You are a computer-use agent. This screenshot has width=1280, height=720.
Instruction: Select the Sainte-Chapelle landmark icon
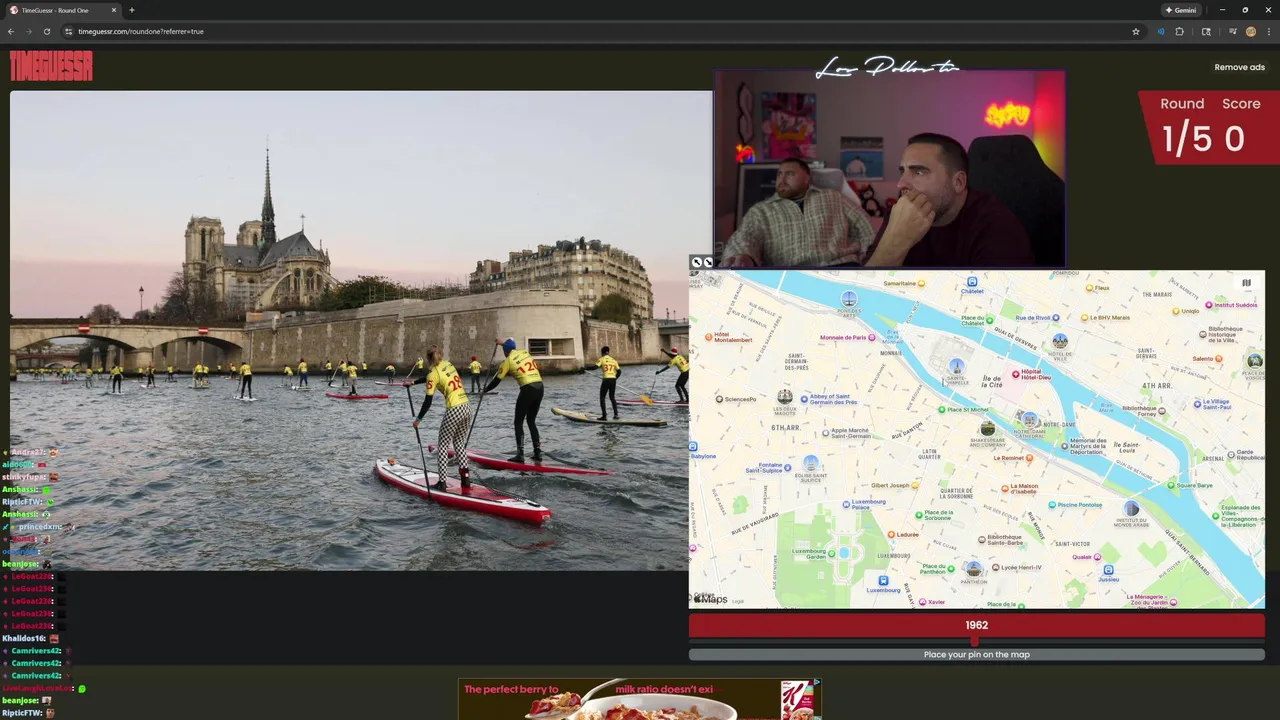pos(956,366)
